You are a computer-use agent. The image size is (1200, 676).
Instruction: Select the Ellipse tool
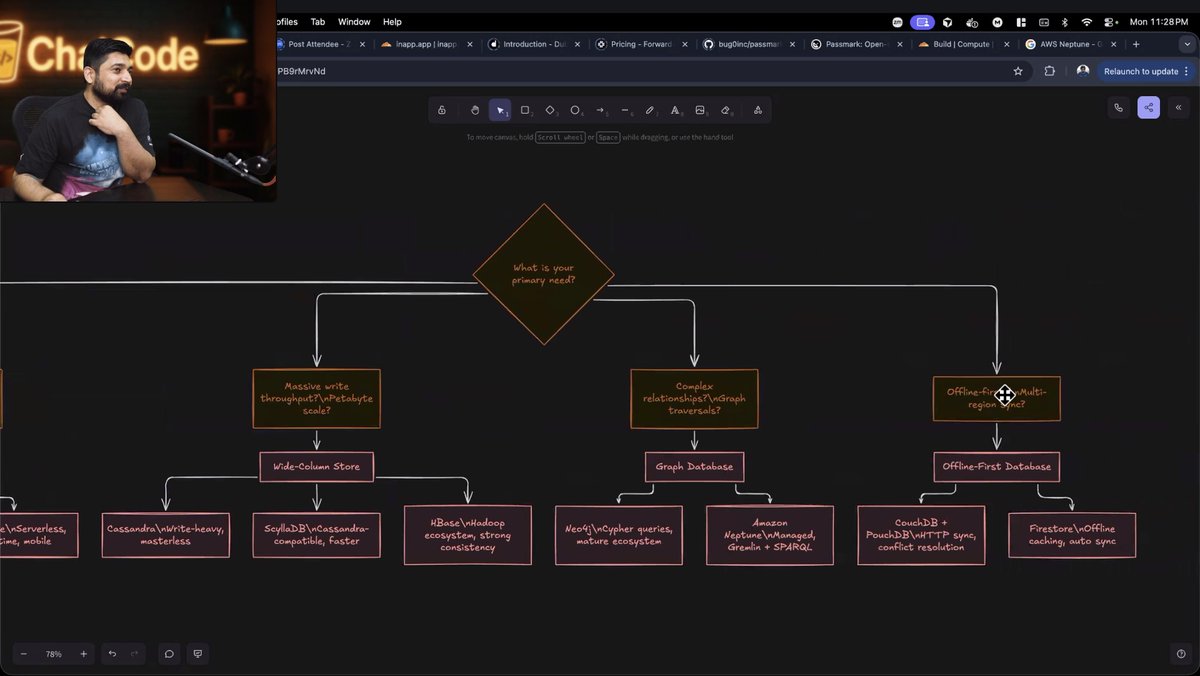576,110
